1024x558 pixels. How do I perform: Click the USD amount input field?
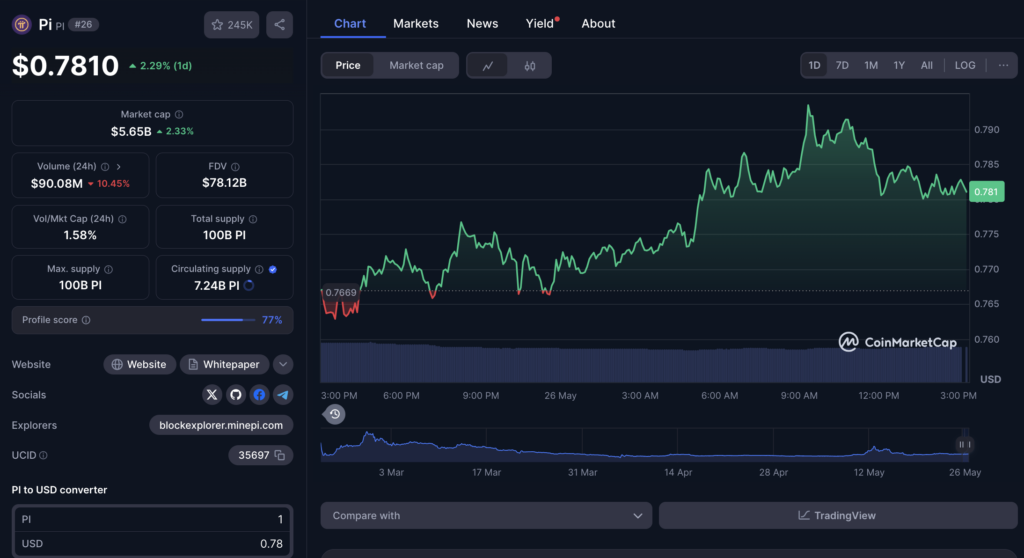pyautogui.click(x=152, y=544)
